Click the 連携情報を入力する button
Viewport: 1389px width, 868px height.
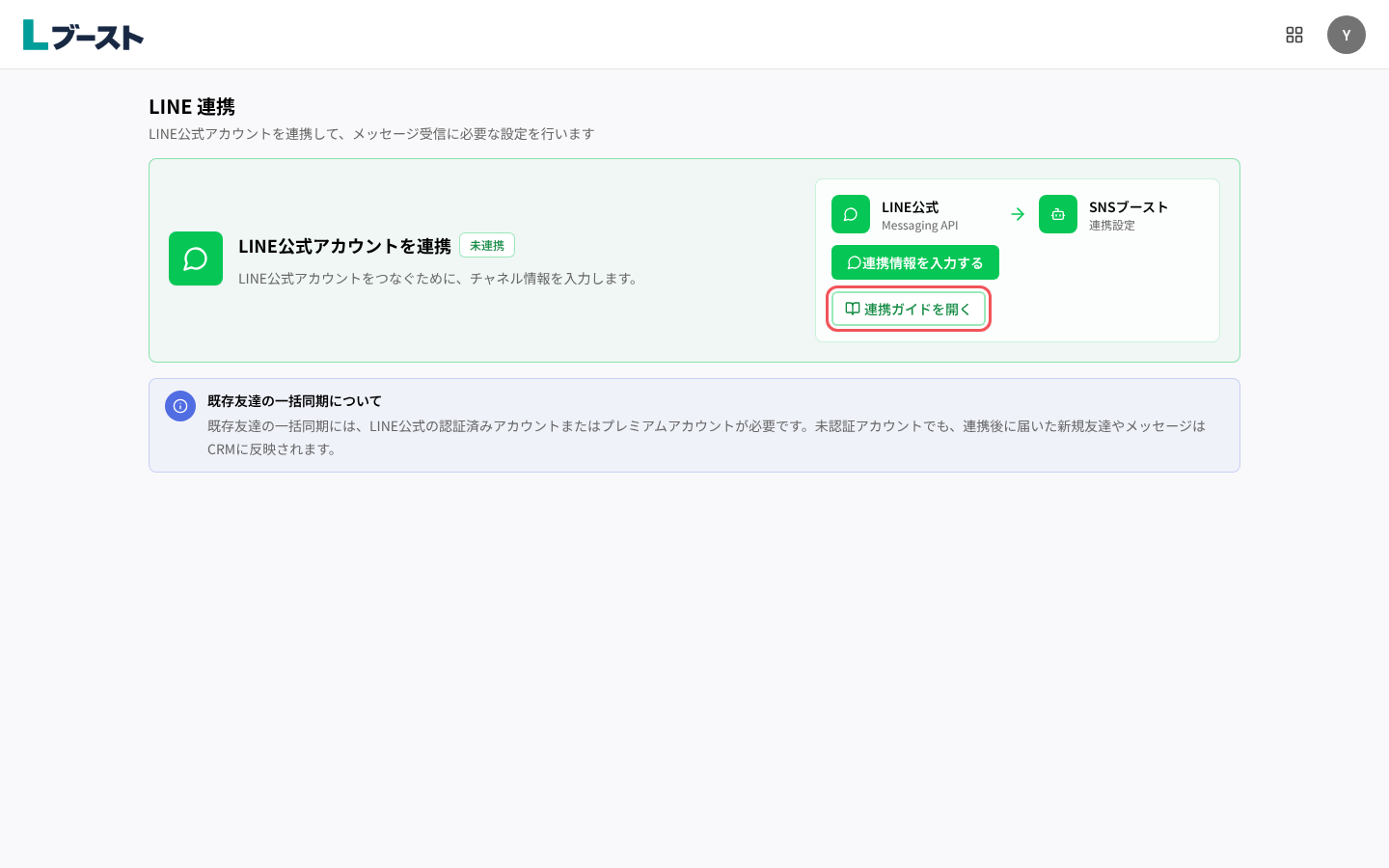point(915,262)
